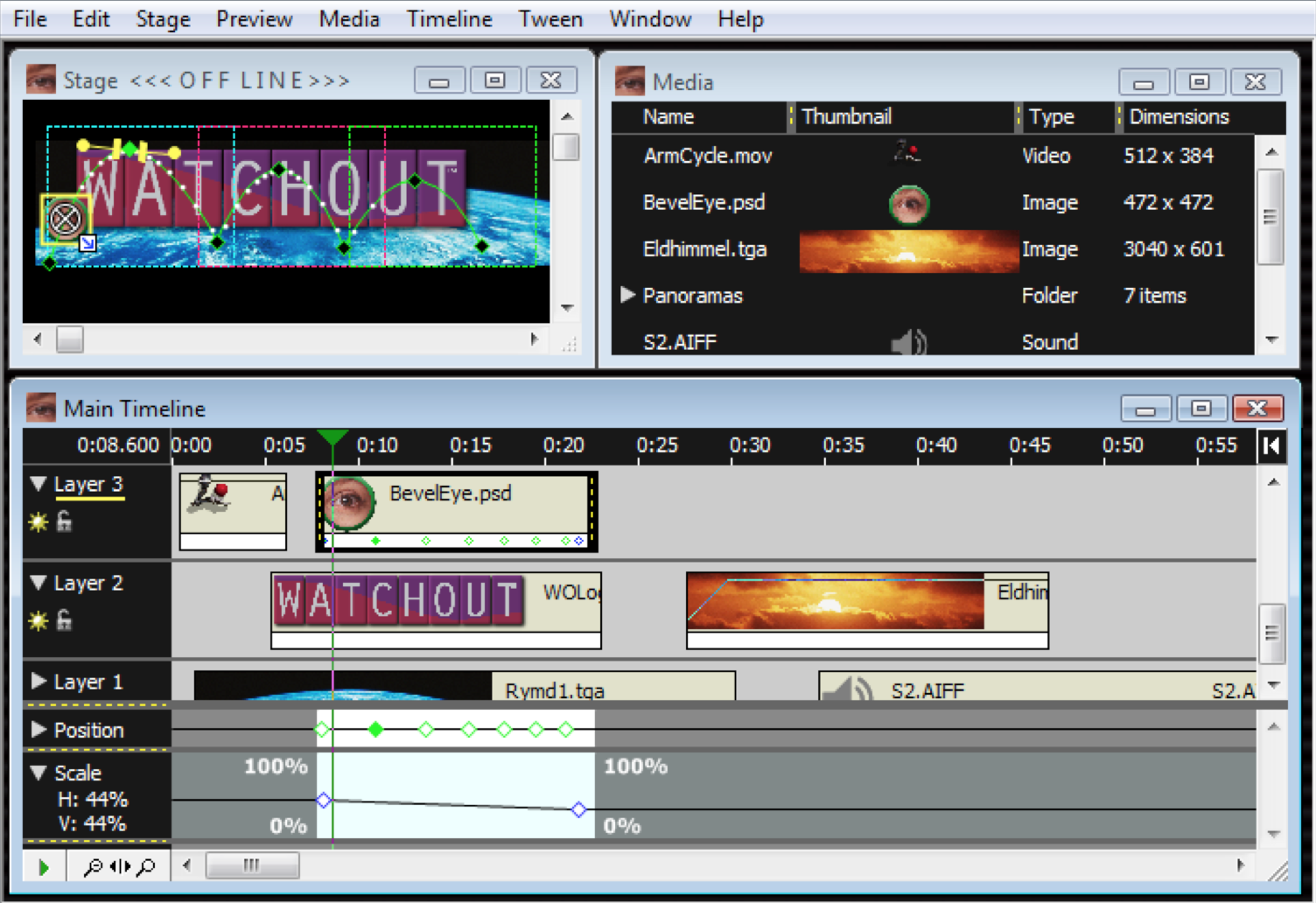Select the first Scale keyframe point
The image size is (1316, 903).
point(324,800)
